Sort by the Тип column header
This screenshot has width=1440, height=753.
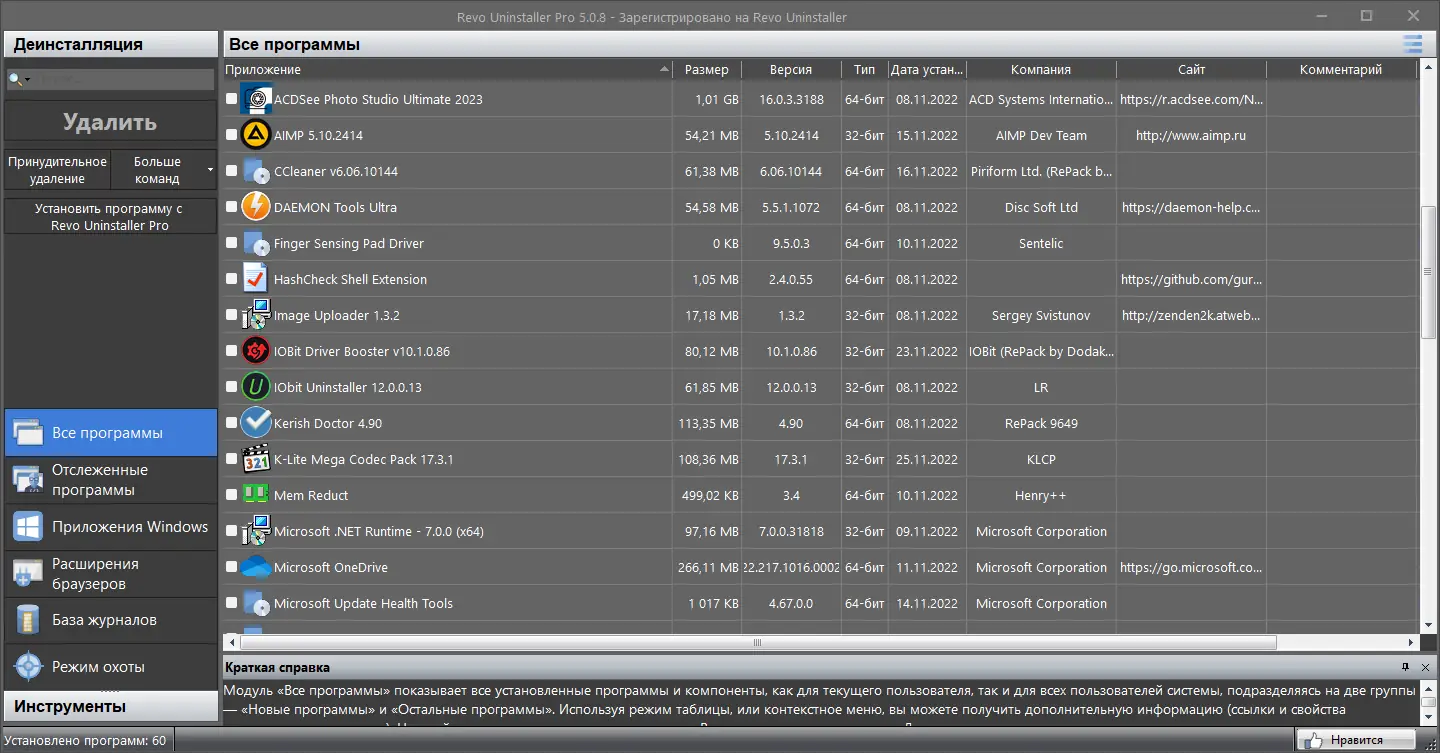865,70
